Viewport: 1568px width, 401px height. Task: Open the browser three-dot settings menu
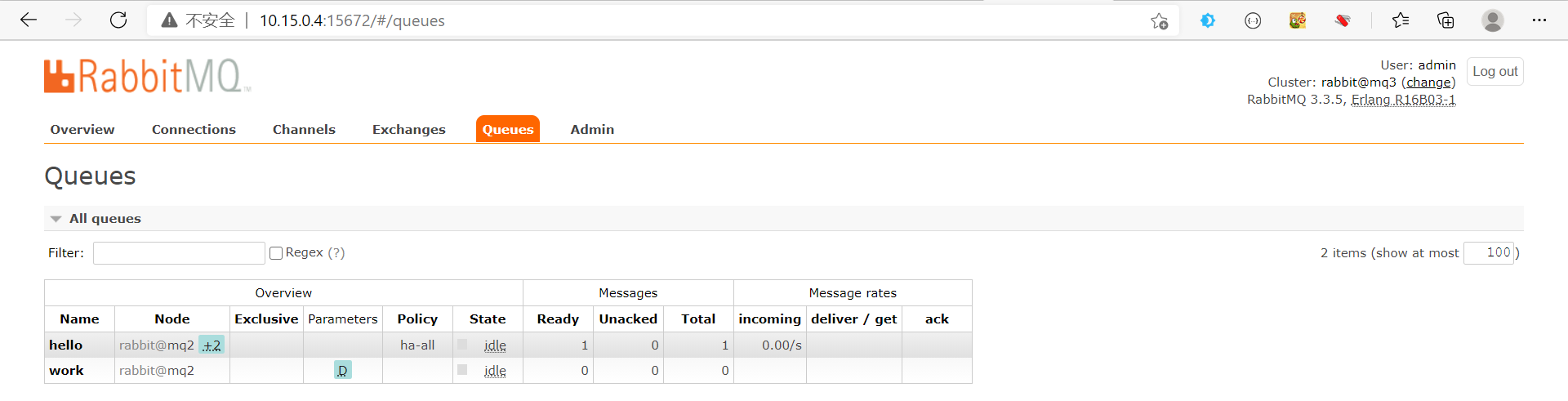click(x=1539, y=20)
